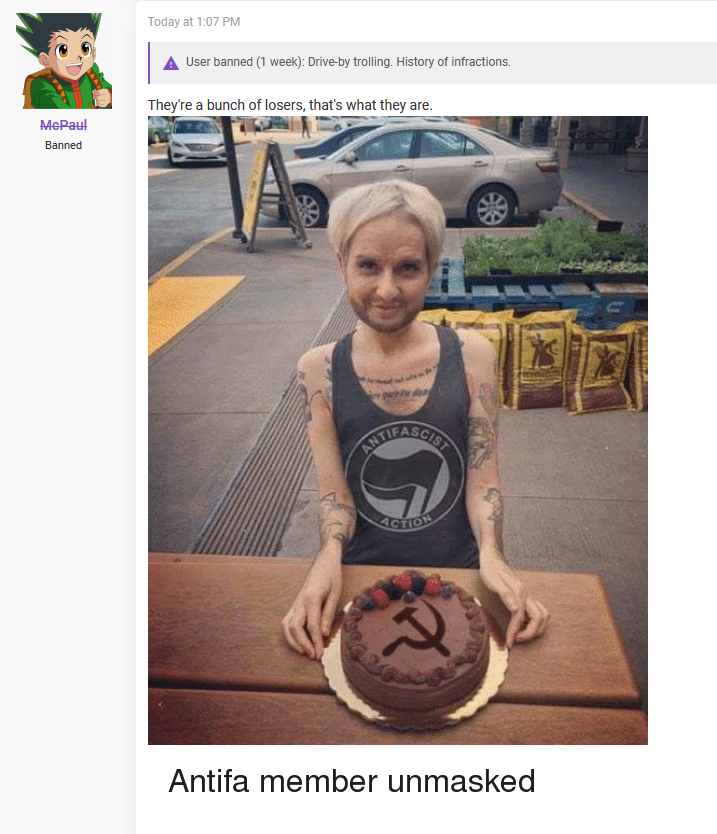
Task: Click the green plants on the pallet
Action: pyautogui.click(x=555, y=247)
